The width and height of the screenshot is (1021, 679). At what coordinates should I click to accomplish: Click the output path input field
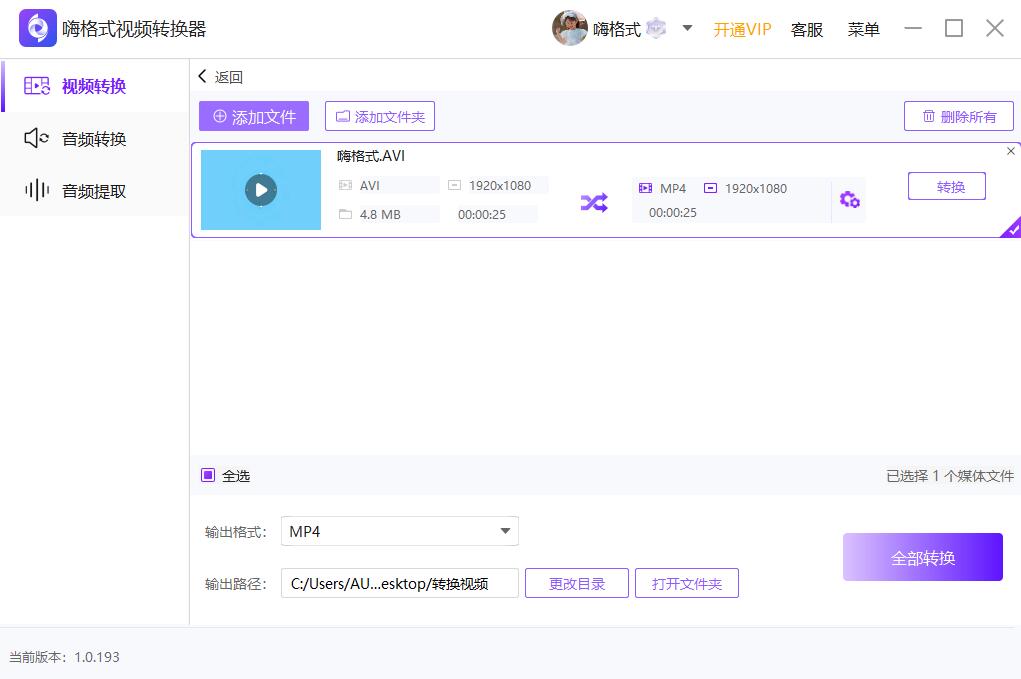coord(399,583)
